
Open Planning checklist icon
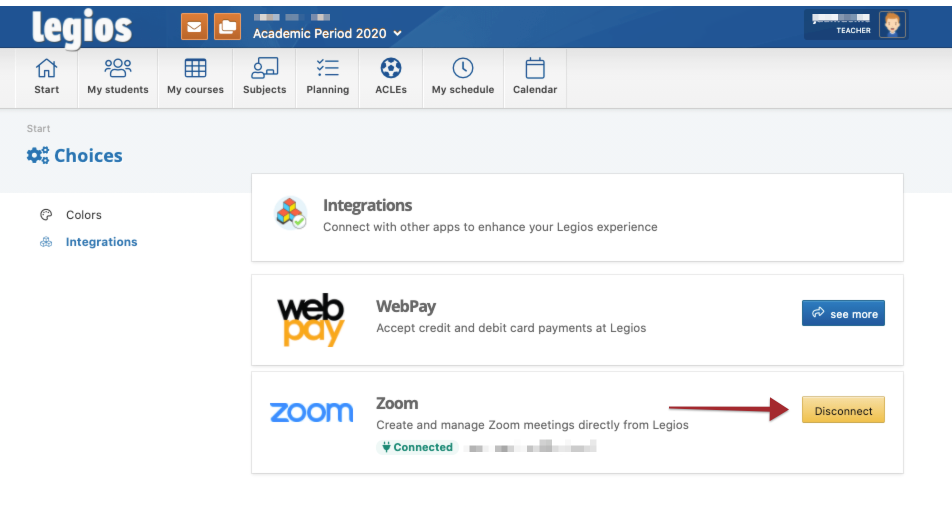tap(327, 77)
